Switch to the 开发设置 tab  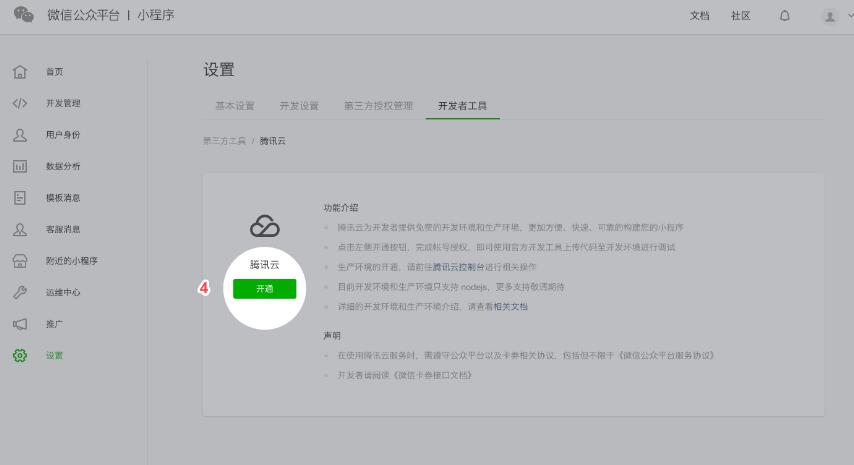tap(299, 105)
